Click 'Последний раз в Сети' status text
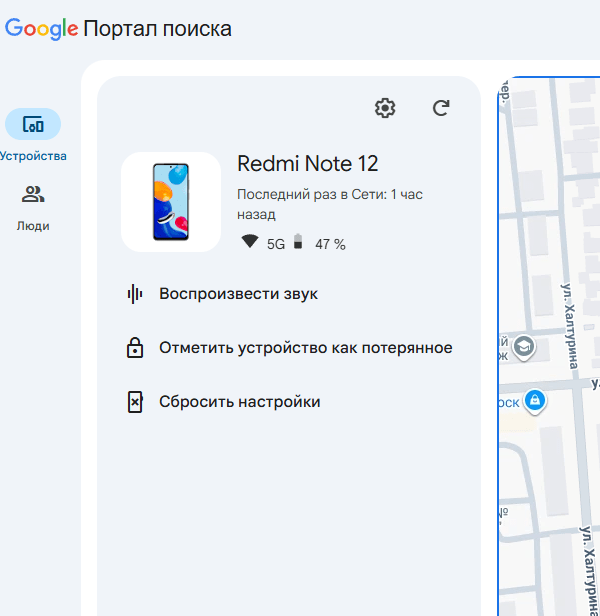The width and height of the screenshot is (600, 616). pos(330,204)
